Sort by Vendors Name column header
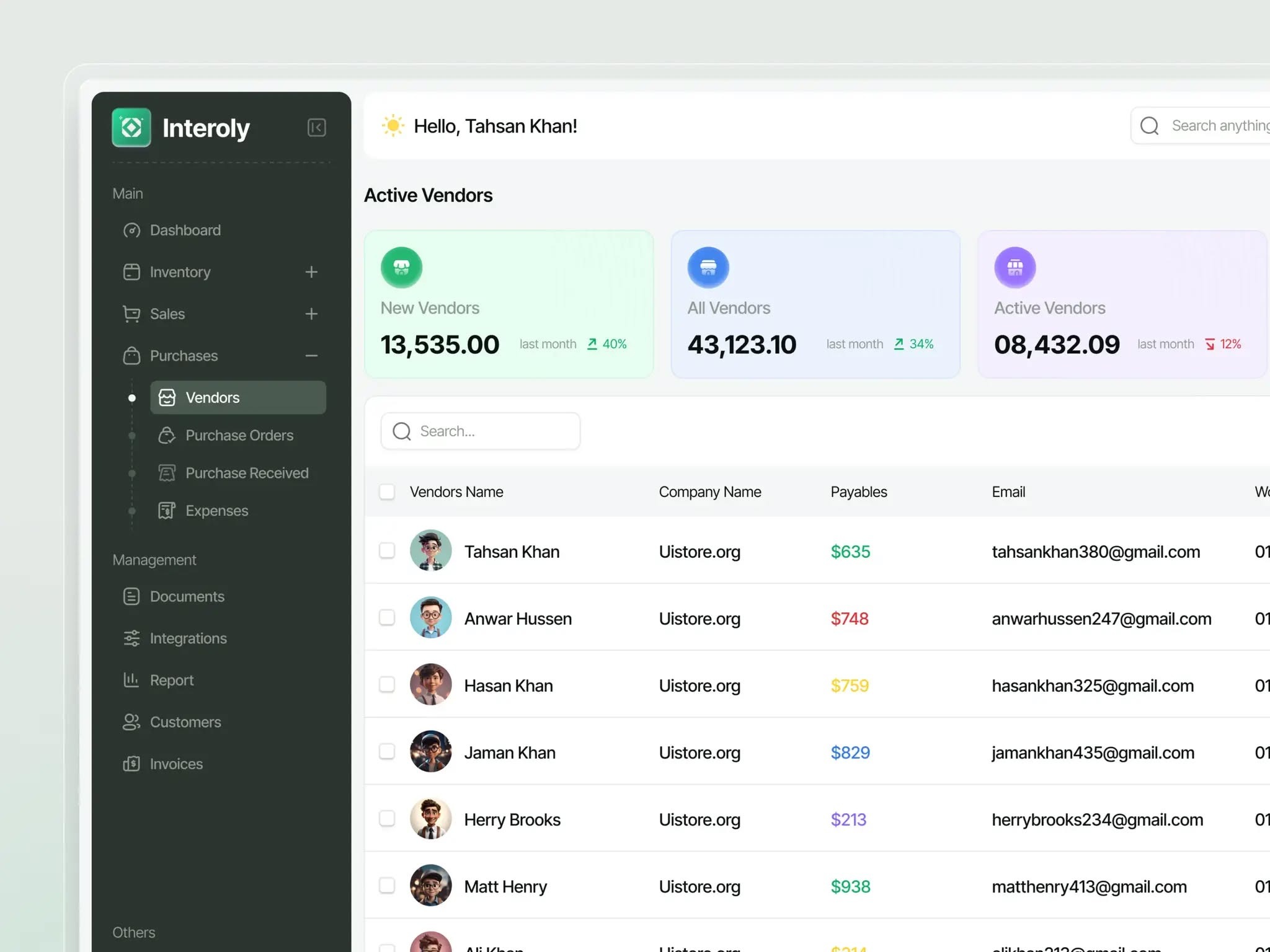Screen dimensions: 1270x952 [x=456, y=492]
